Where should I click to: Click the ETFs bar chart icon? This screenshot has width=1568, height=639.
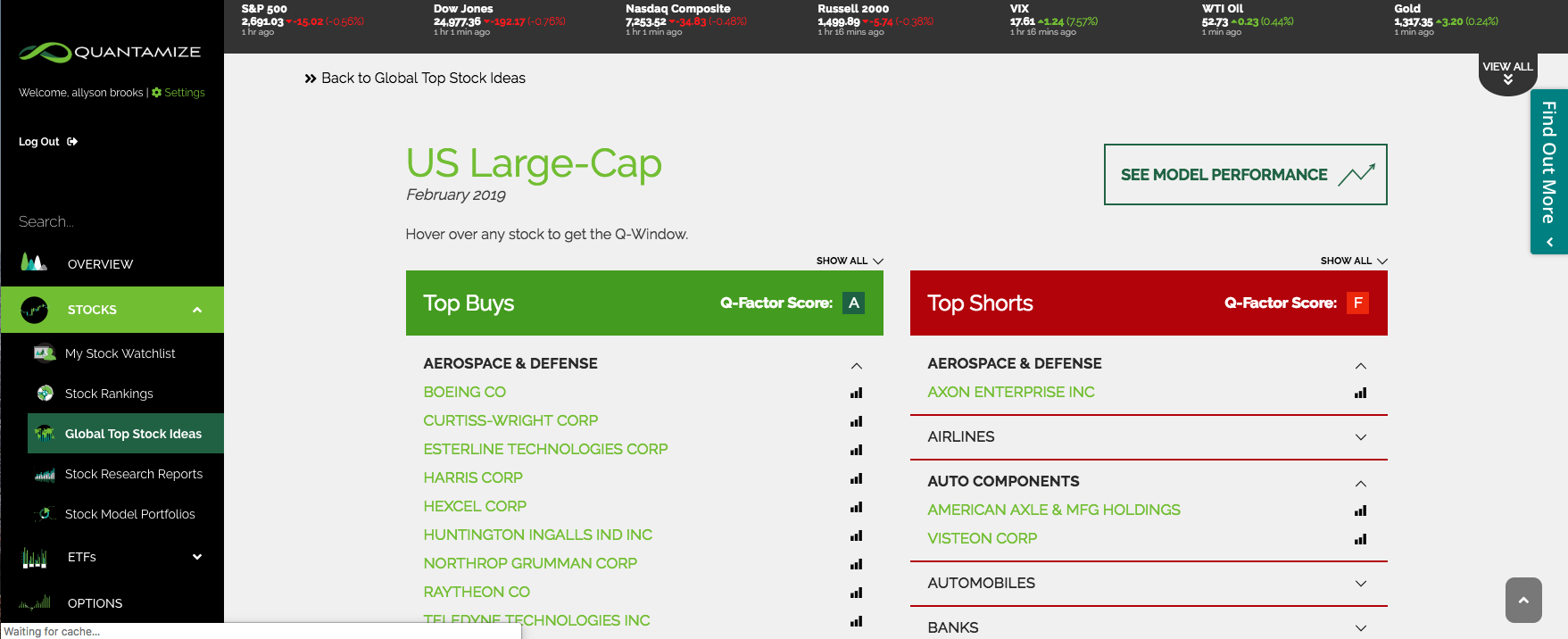click(x=34, y=558)
